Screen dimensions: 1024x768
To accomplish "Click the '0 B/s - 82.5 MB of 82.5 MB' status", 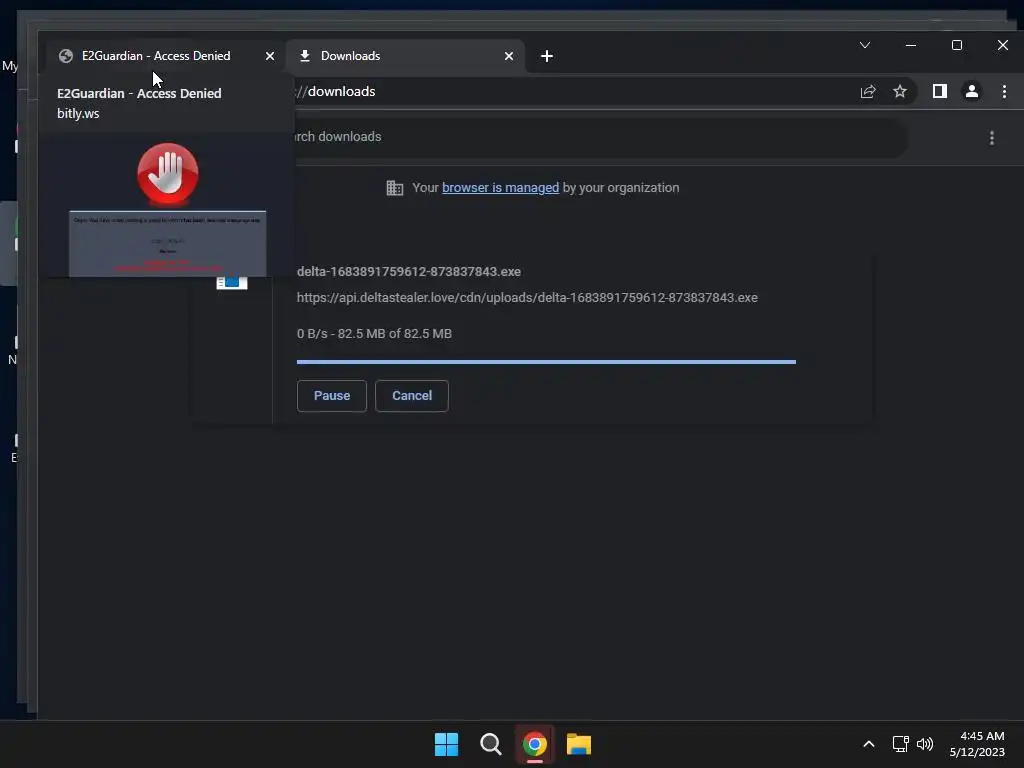I will pyautogui.click(x=374, y=334).
